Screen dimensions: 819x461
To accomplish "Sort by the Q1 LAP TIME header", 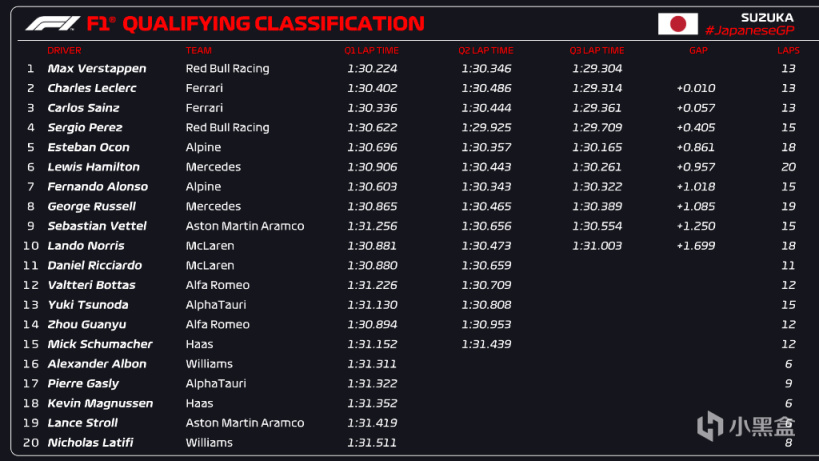I will pyautogui.click(x=371, y=50).
